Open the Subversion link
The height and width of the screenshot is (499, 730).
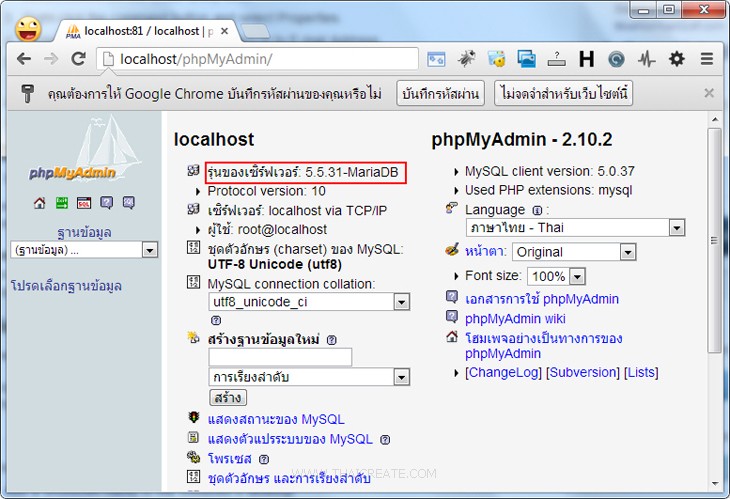583,372
